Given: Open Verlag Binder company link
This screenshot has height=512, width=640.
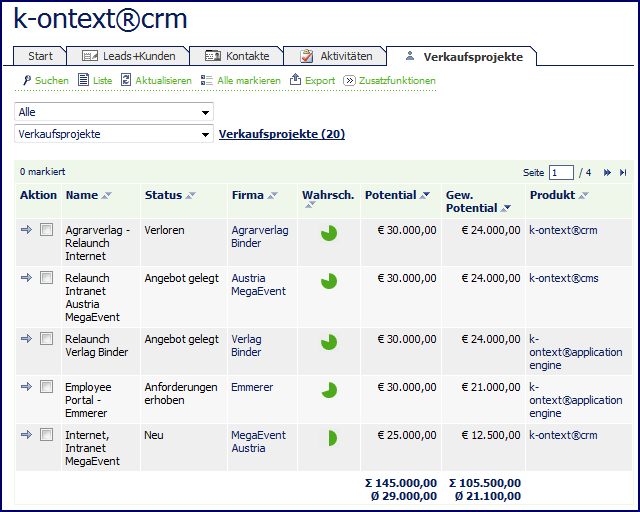Looking at the screenshot, I should [x=246, y=345].
